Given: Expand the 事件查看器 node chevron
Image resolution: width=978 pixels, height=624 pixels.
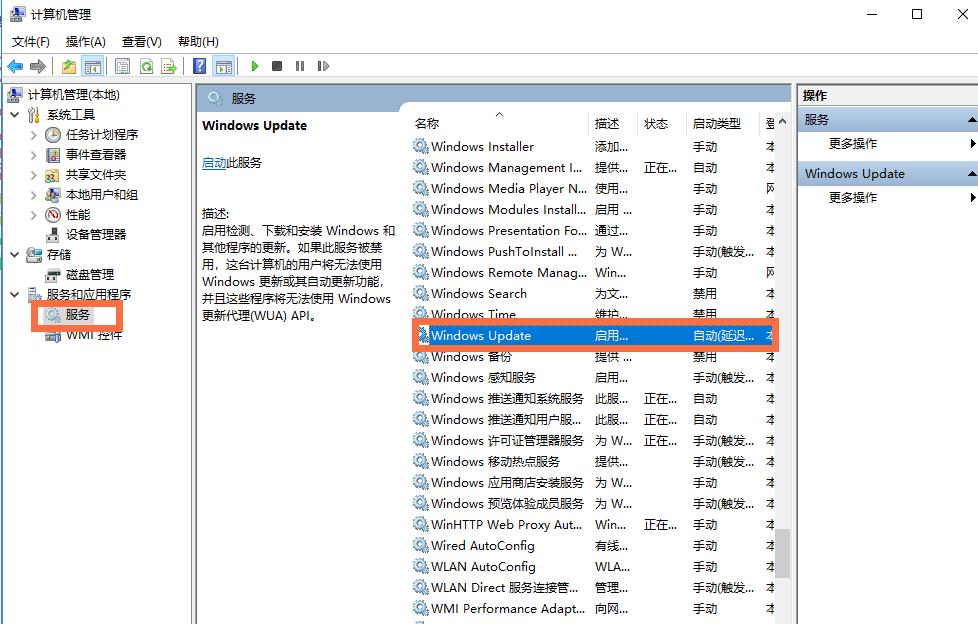Looking at the screenshot, I should [34, 155].
